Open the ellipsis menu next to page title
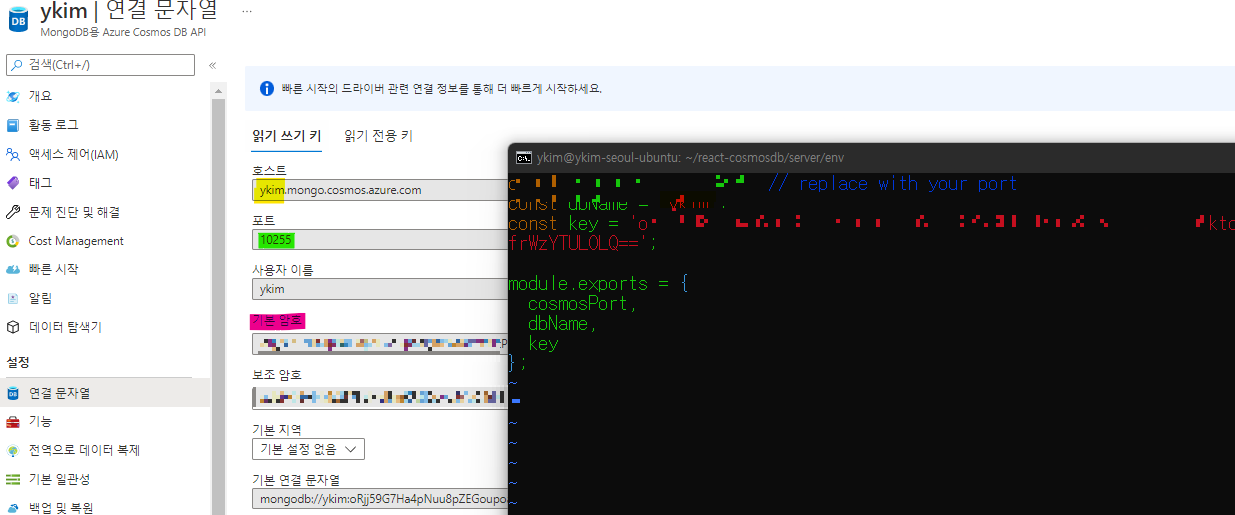The image size is (1235, 515). [x=247, y=11]
